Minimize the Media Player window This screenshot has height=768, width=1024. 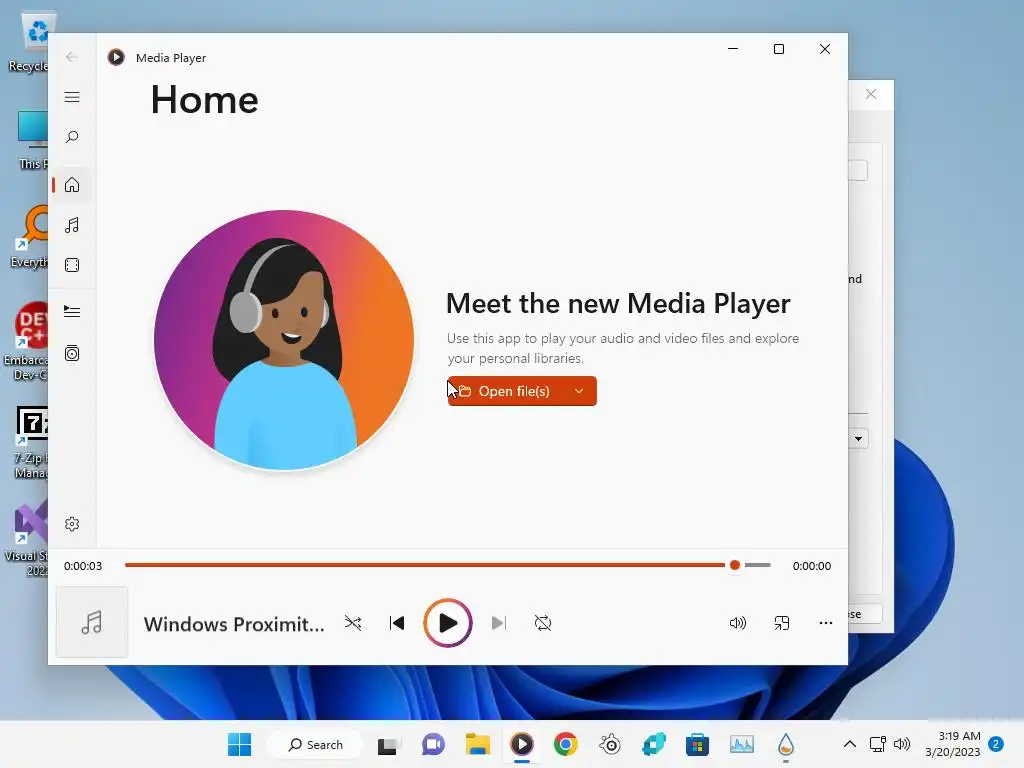[x=733, y=49]
